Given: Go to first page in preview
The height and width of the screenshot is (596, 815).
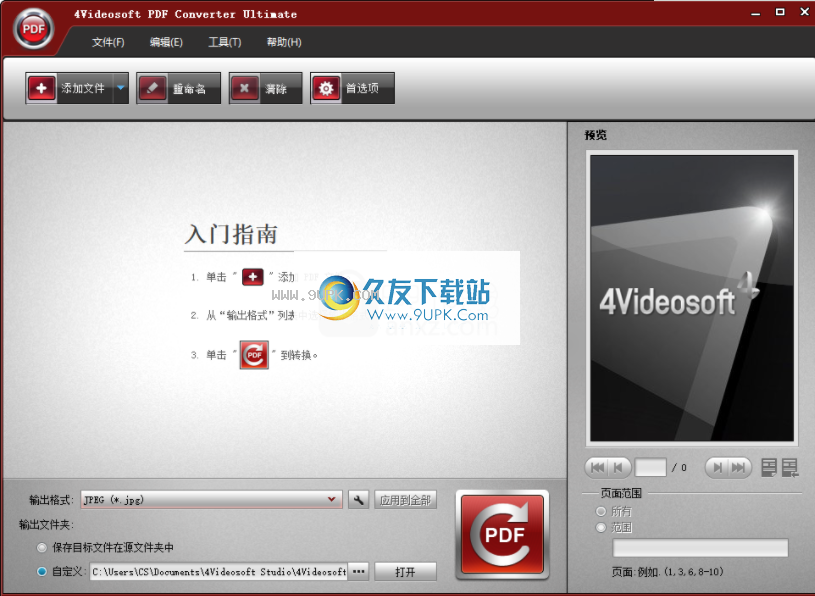Looking at the screenshot, I should (597, 468).
